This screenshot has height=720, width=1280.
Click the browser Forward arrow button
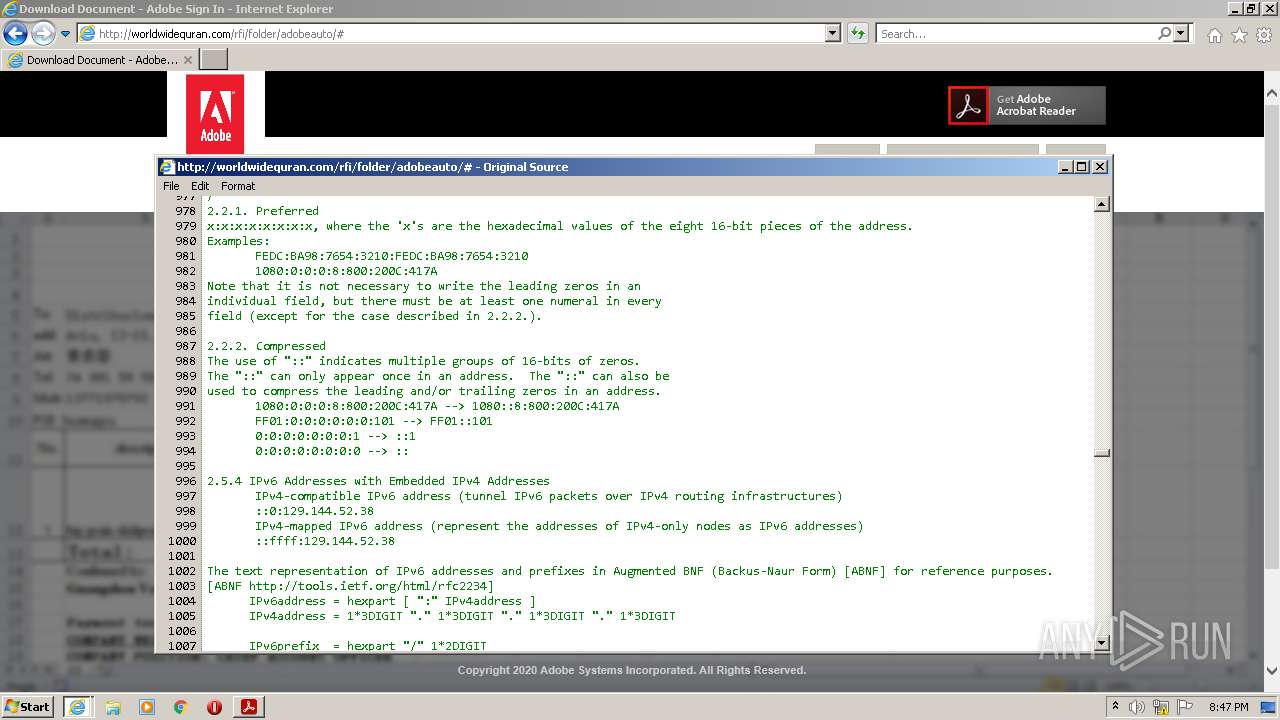(43, 33)
